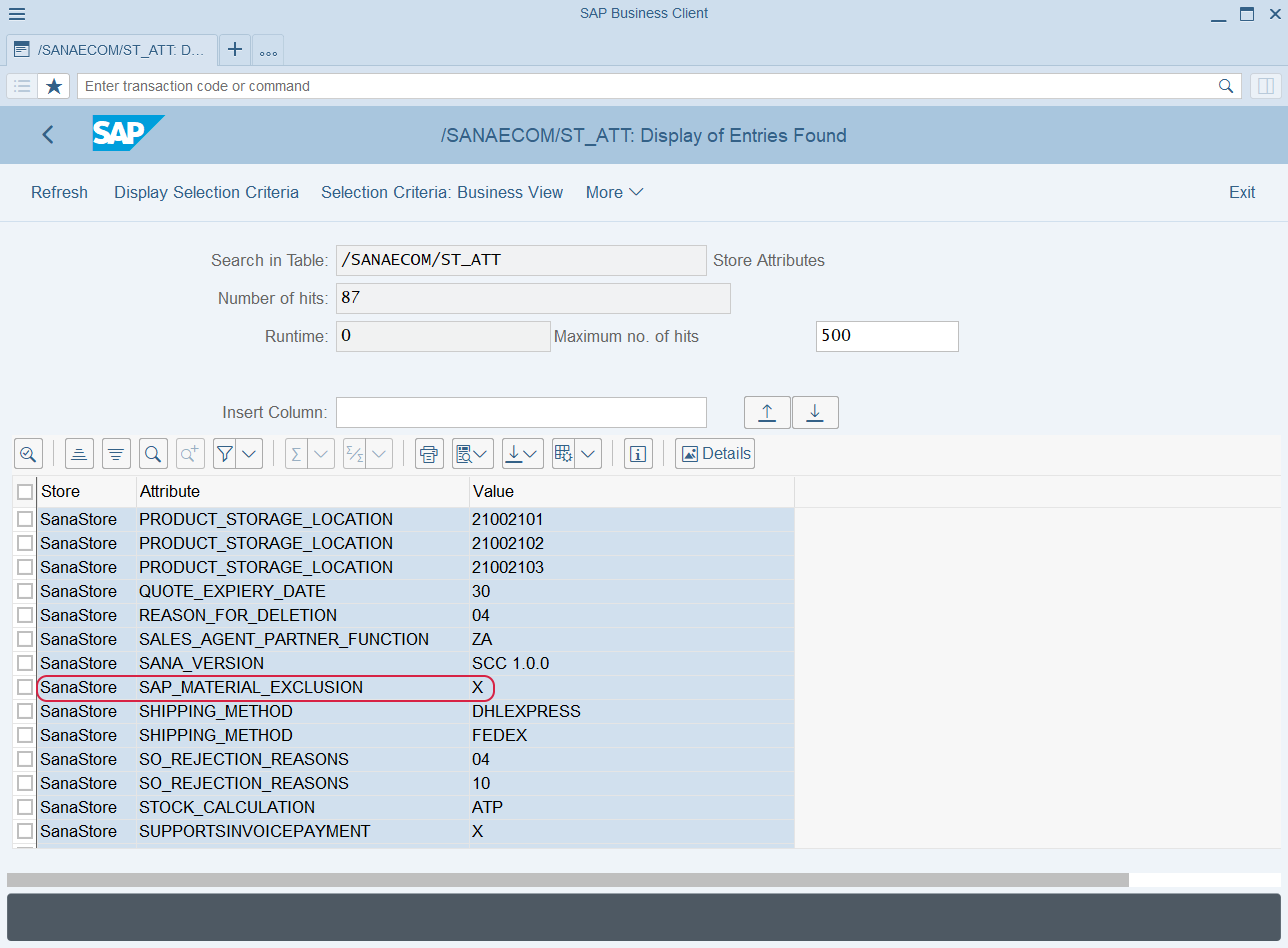Select the /SANAECOM/ST_ATT tab
1288x948 pixels.
tap(112, 49)
